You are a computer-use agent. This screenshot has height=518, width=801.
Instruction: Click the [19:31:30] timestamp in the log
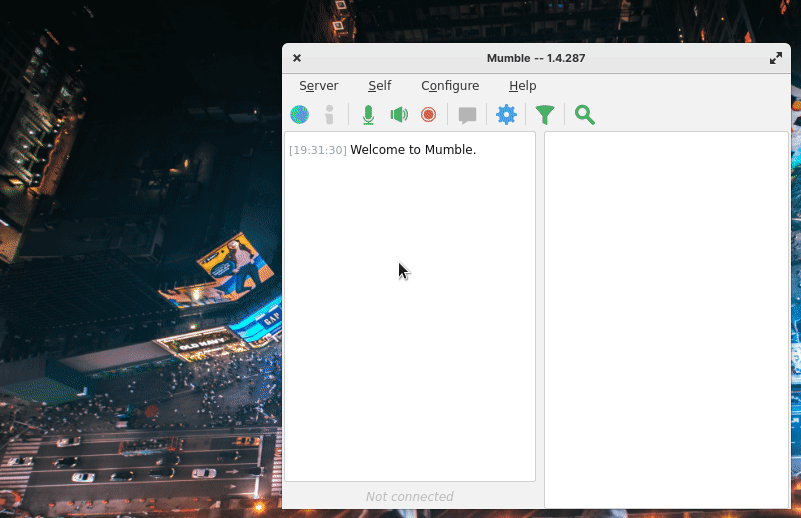(x=318, y=150)
